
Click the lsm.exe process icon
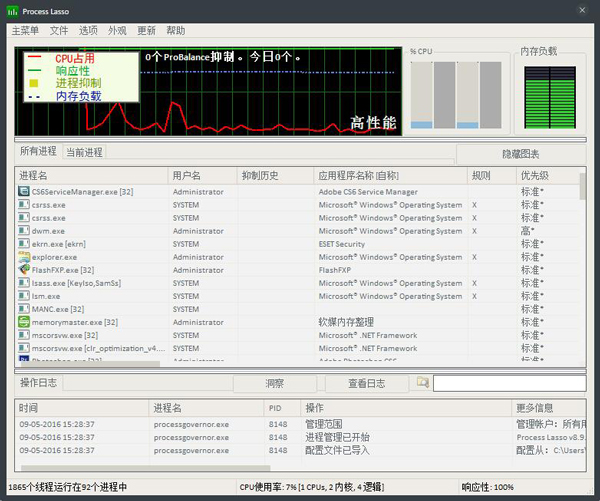click(24, 296)
